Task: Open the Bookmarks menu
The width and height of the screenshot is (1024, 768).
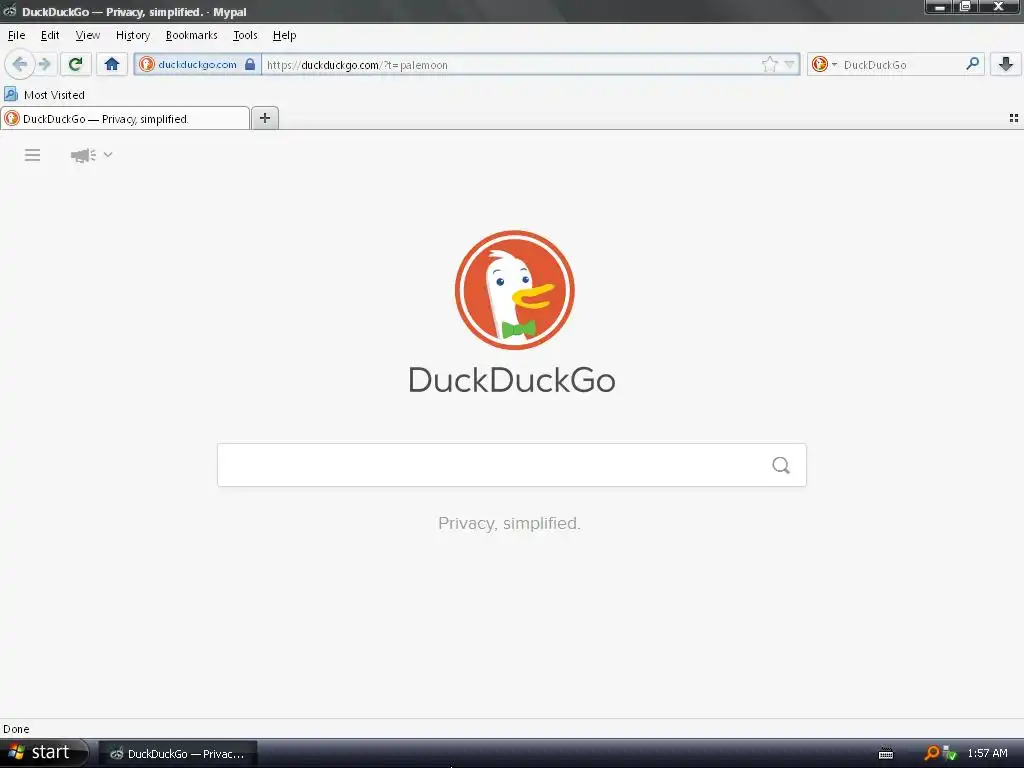Action: pyautogui.click(x=191, y=35)
